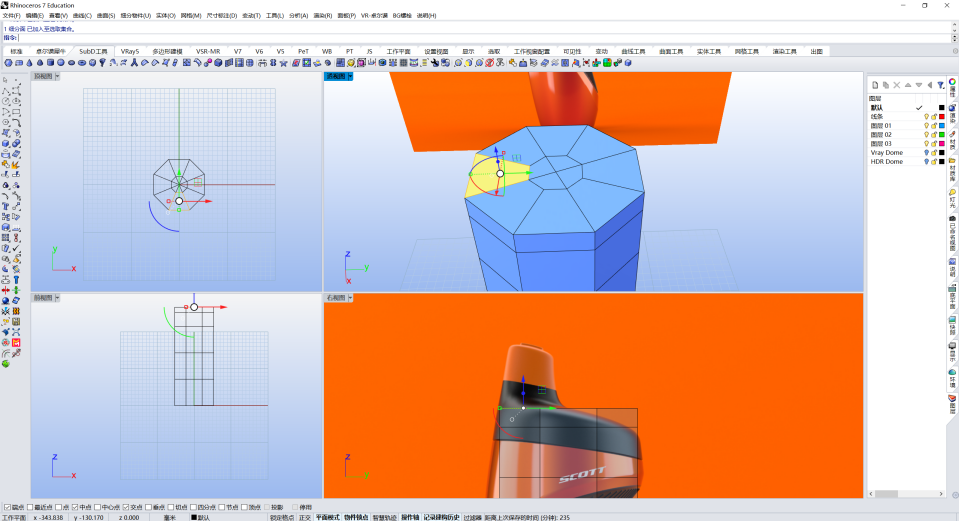Open the 过滤器 selection filter in status bar
Viewport: 959px width, 521px height.
[472, 517]
